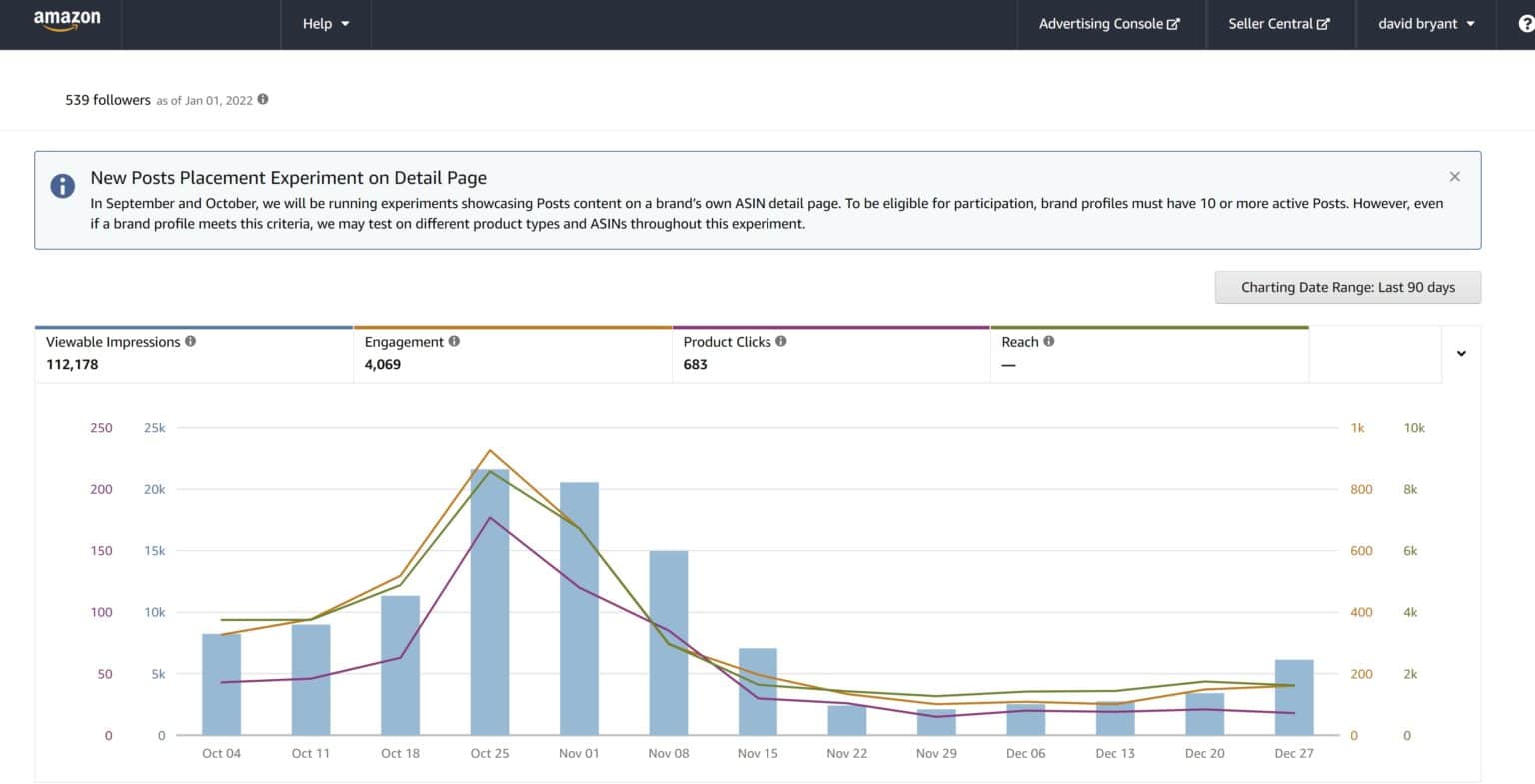Open the Help dropdown menu
Viewport: 1535px width, 784px height.
click(x=326, y=24)
